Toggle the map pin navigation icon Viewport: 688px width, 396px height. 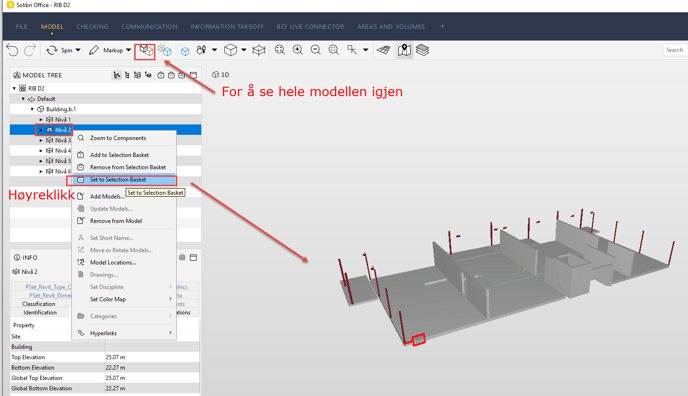click(x=405, y=50)
